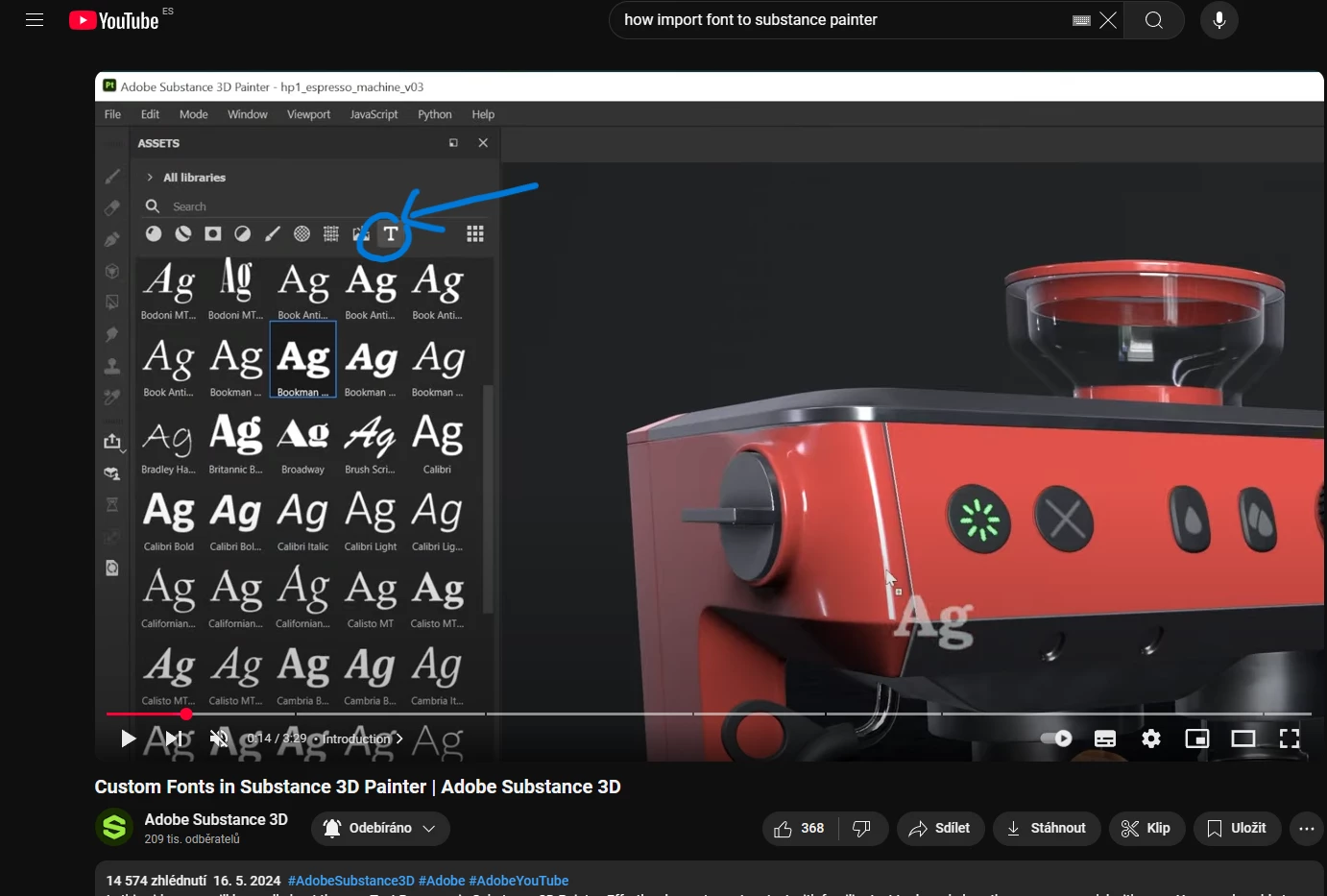This screenshot has height=896, width=1327.
Task: Click the Sdílet share button
Action: (x=941, y=829)
